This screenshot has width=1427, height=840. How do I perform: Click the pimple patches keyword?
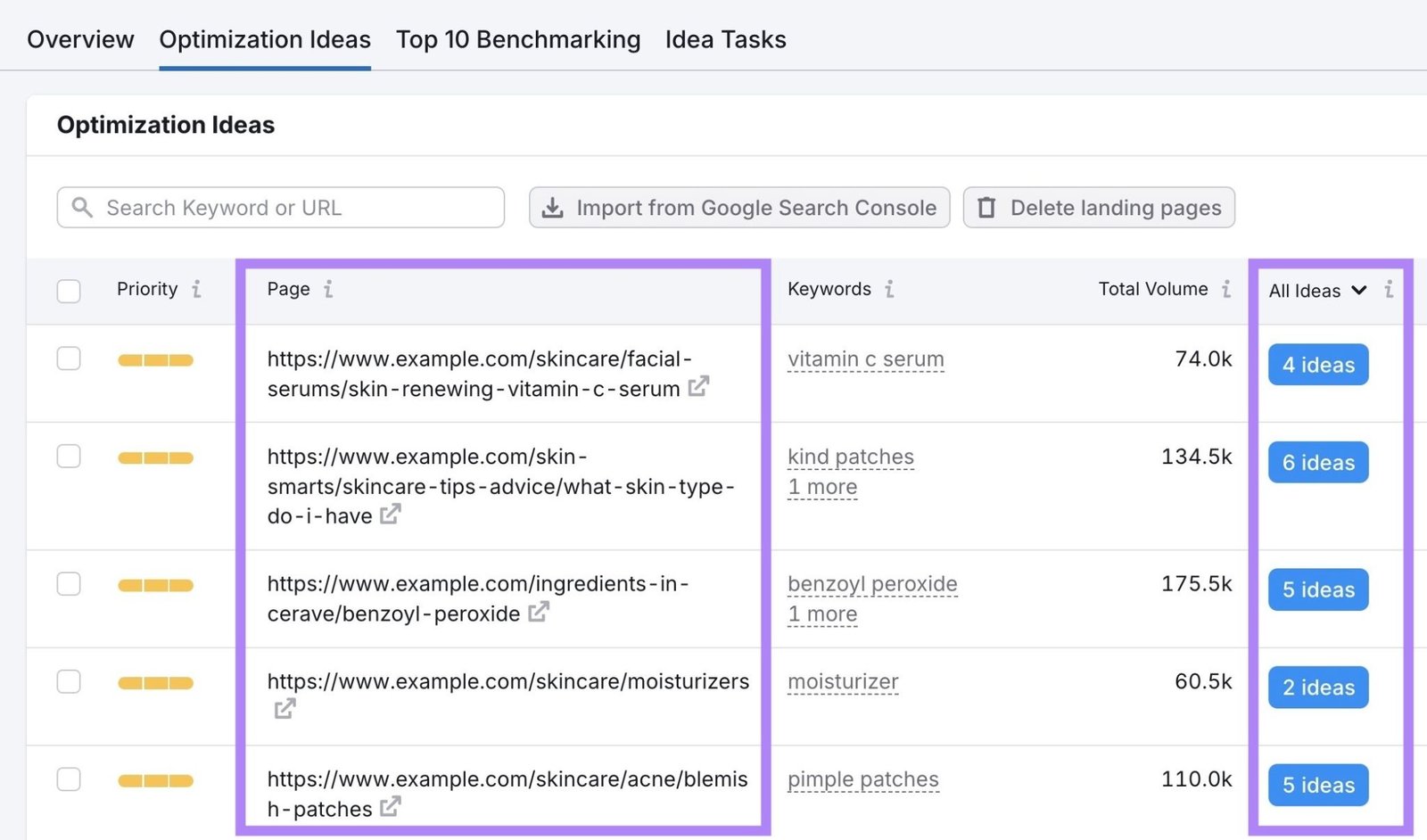point(862,780)
